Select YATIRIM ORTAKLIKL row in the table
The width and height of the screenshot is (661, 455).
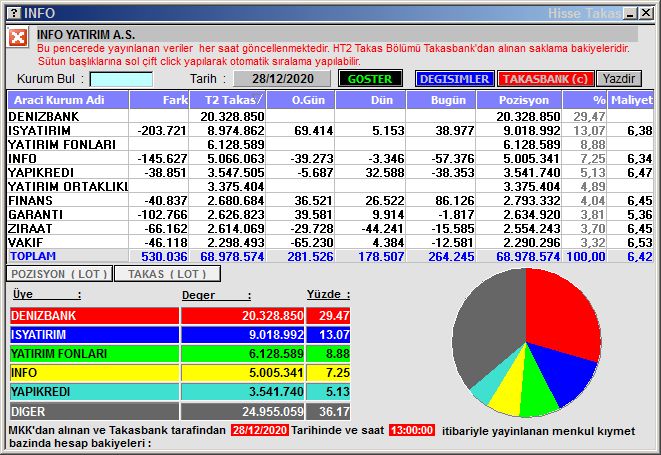(330, 186)
